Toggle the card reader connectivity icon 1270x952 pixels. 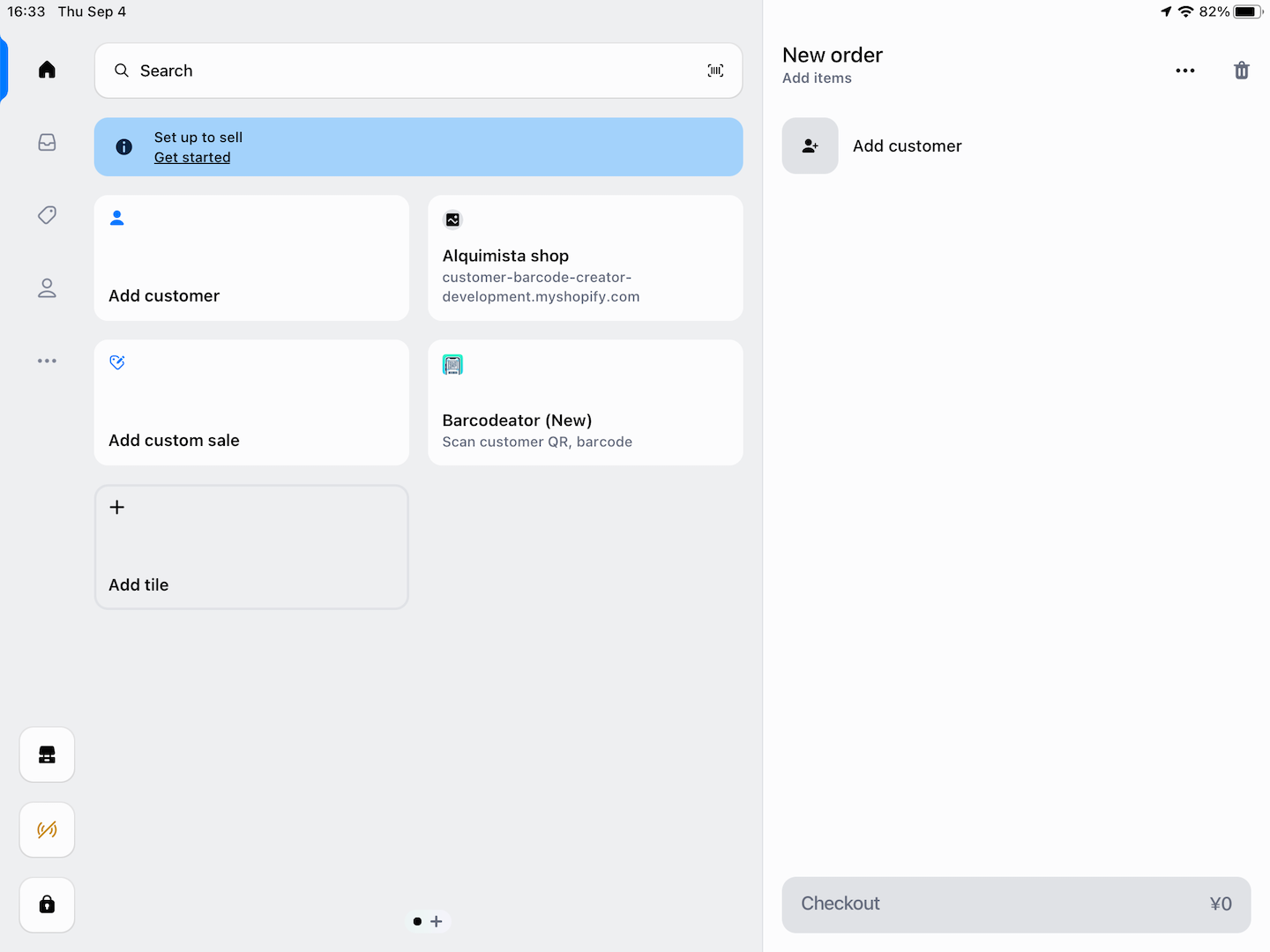coord(48,829)
